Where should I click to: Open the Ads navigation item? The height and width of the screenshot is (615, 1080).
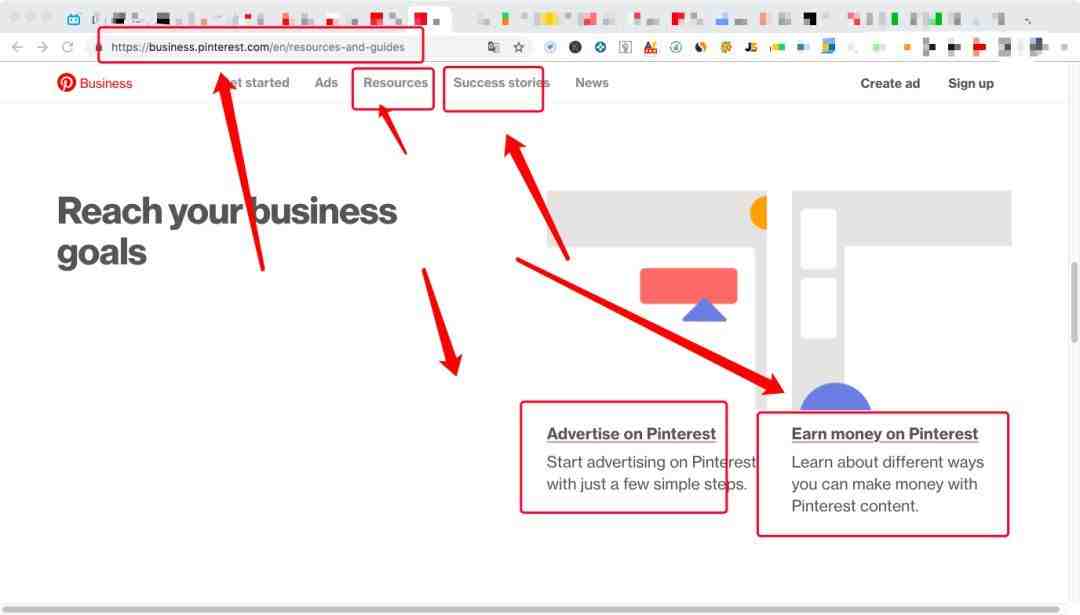pos(326,83)
